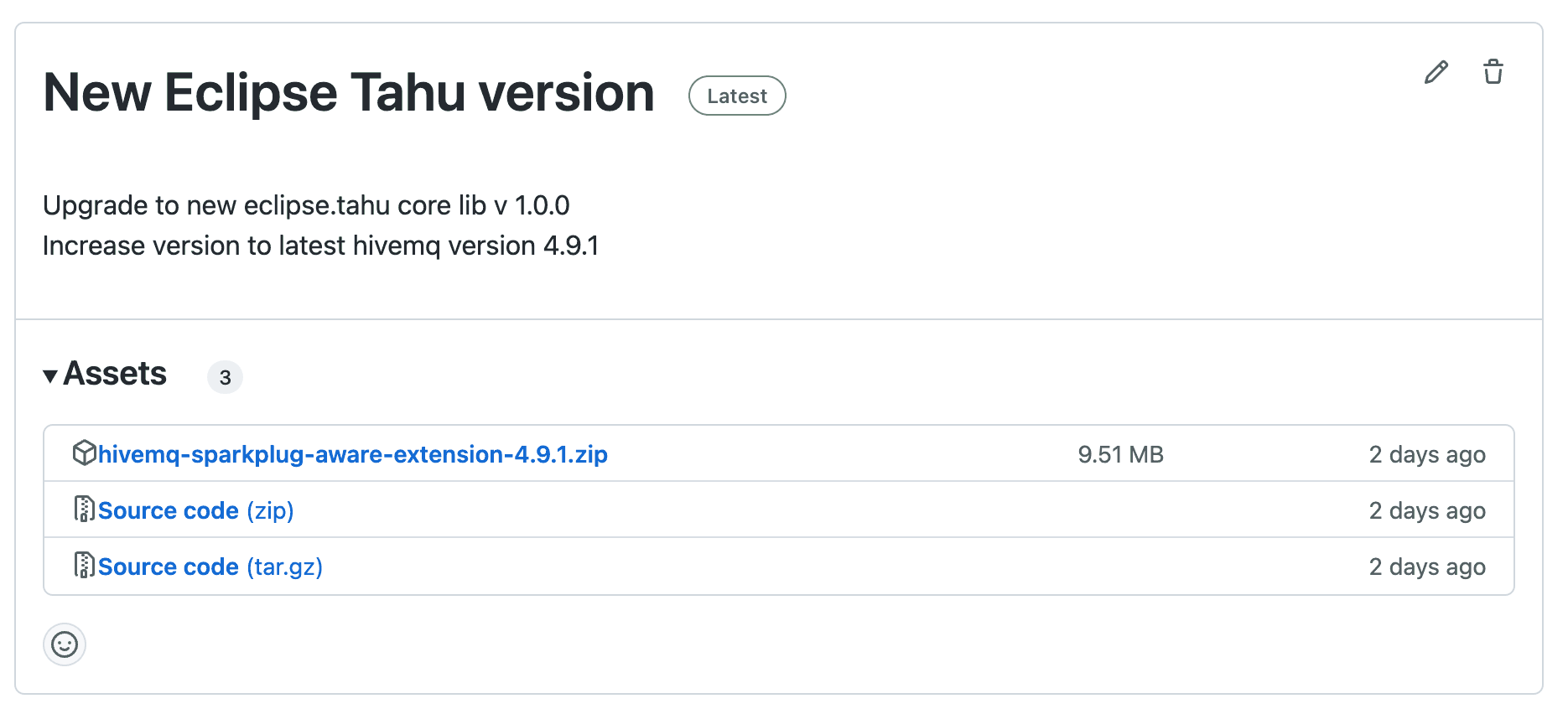Click the Assets heading text
Screen dimensions: 1568x714
tap(115, 374)
